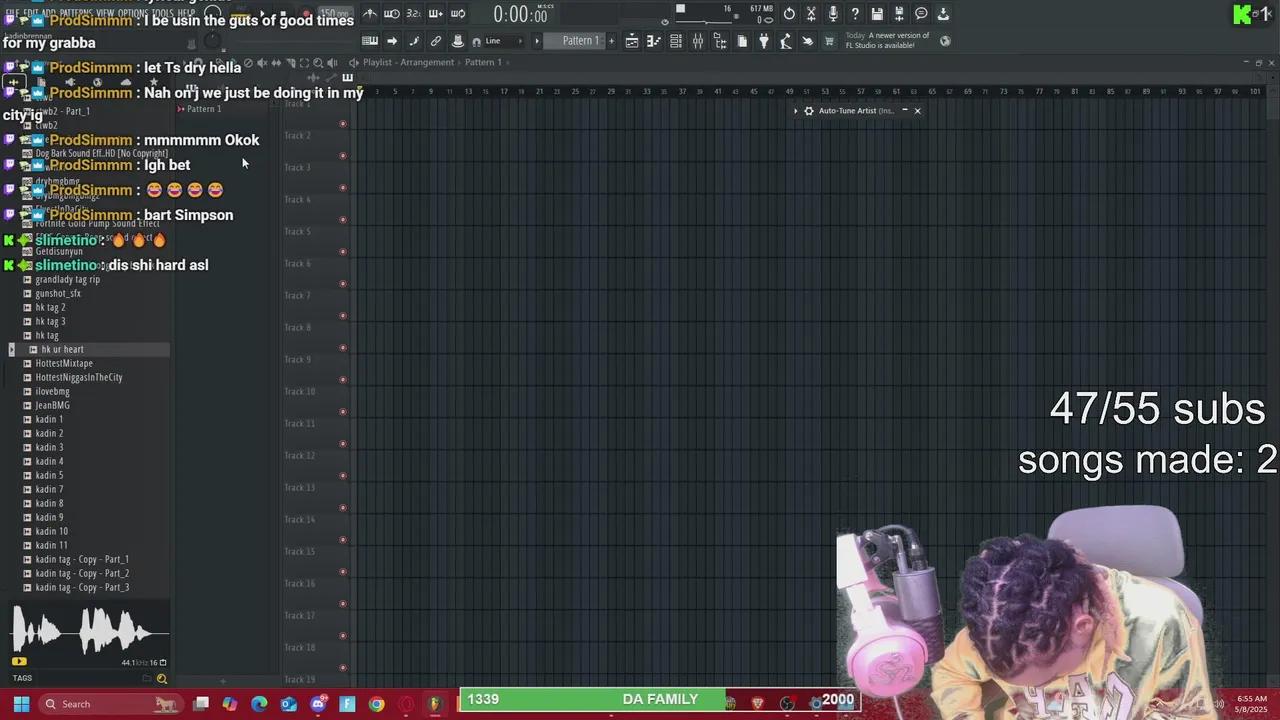Expand the hk ur heart browser item
The height and width of the screenshot is (720, 1280).
click(x=12, y=349)
